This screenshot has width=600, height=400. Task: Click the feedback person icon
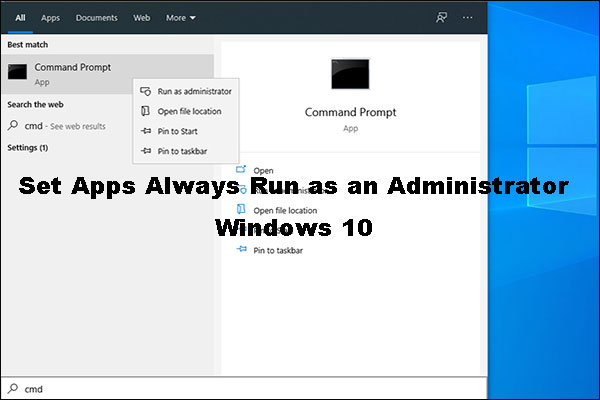tap(441, 17)
